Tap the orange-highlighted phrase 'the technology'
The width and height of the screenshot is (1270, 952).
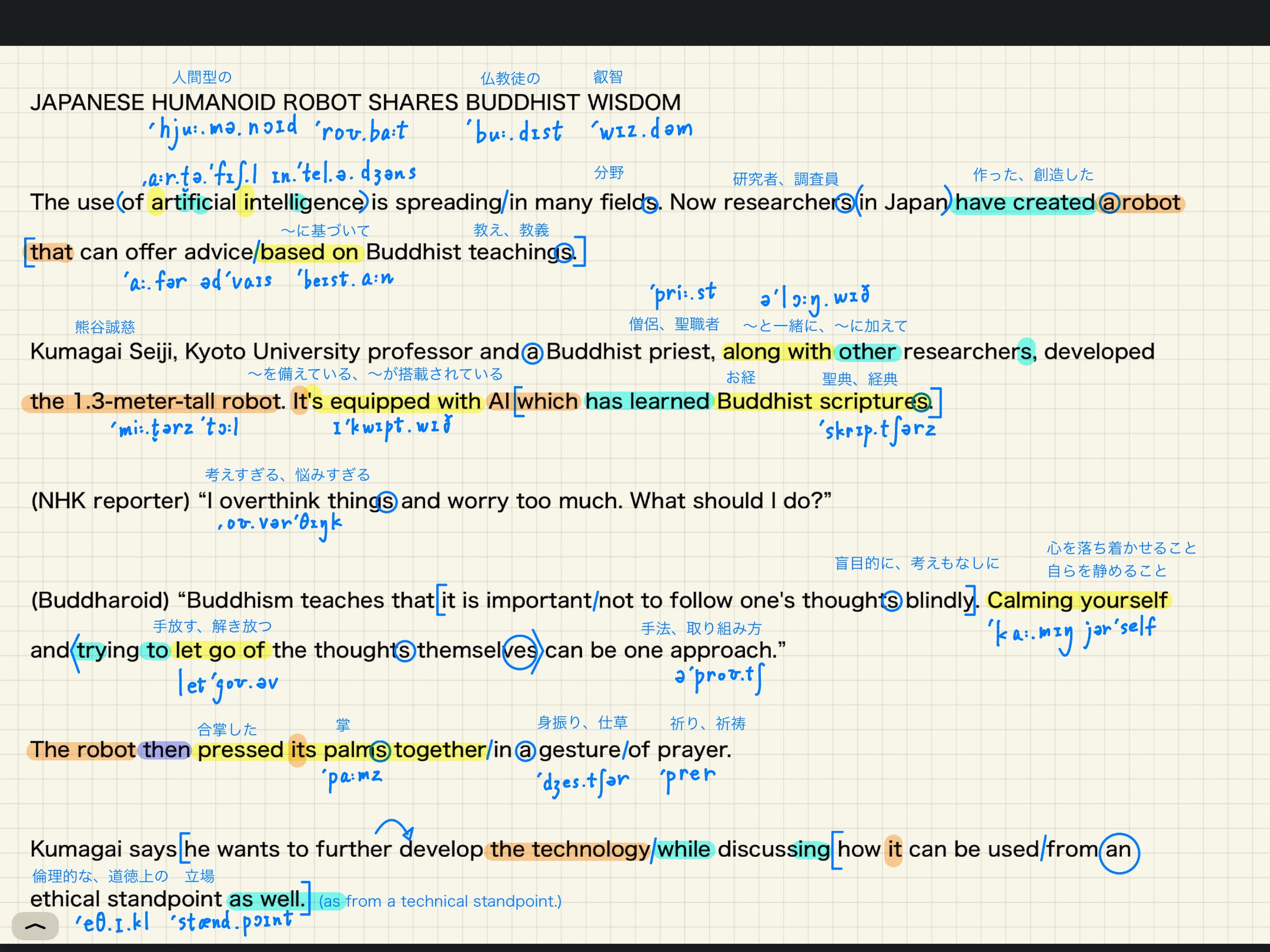569,850
